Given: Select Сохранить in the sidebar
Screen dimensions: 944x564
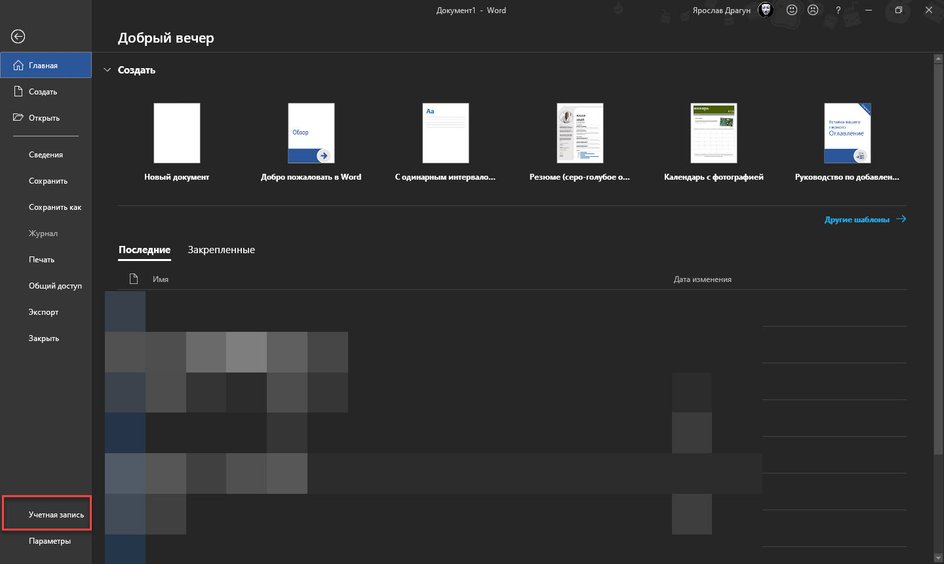Looking at the screenshot, I should (x=46, y=181).
